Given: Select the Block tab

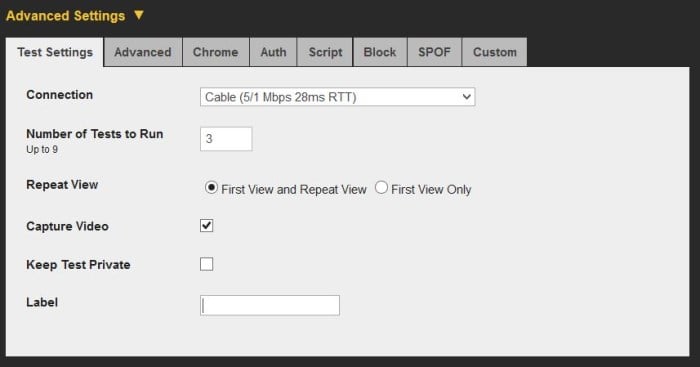Looking at the screenshot, I should pyautogui.click(x=380, y=52).
